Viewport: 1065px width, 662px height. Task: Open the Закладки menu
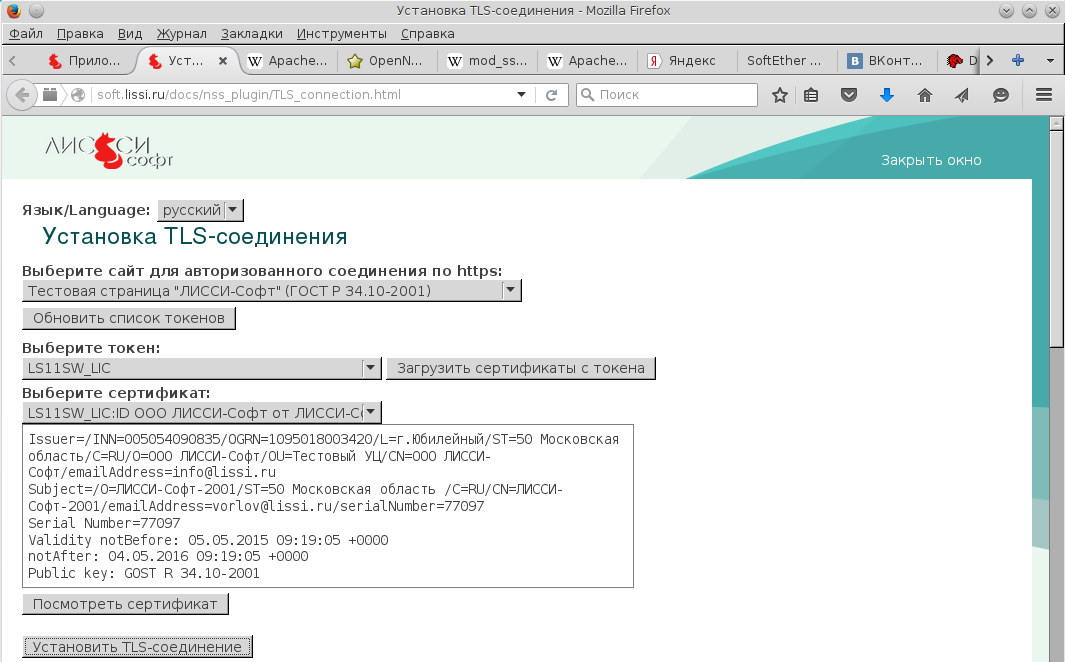[251, 33]
